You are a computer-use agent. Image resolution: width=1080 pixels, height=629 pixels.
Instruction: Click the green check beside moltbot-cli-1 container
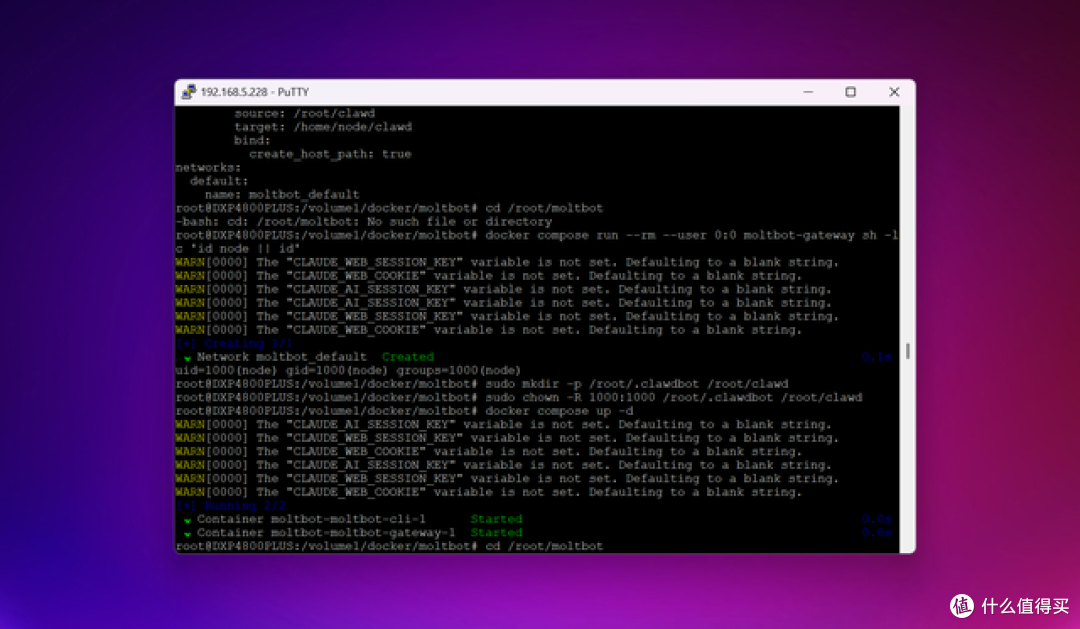[x=187, y=519]
